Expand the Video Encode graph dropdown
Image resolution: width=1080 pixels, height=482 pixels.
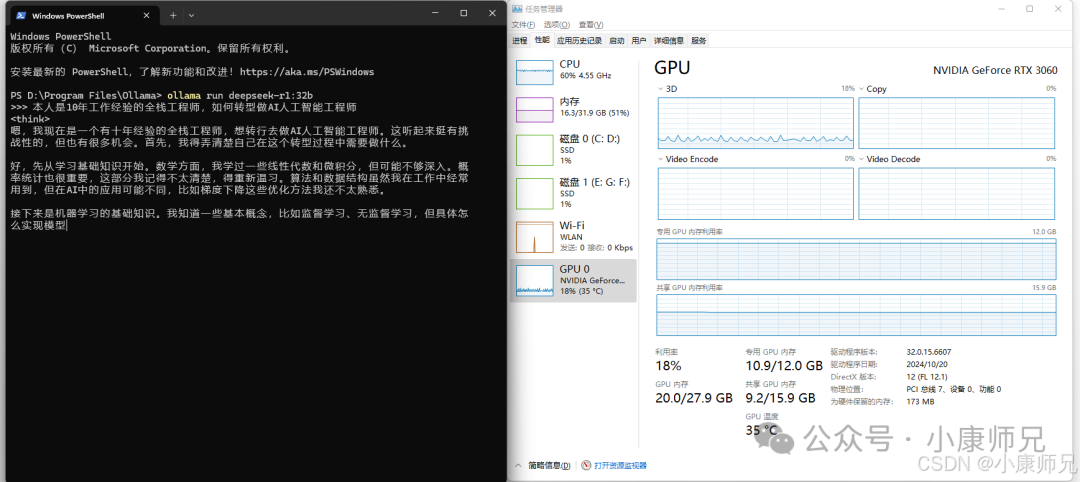[662, 159]
